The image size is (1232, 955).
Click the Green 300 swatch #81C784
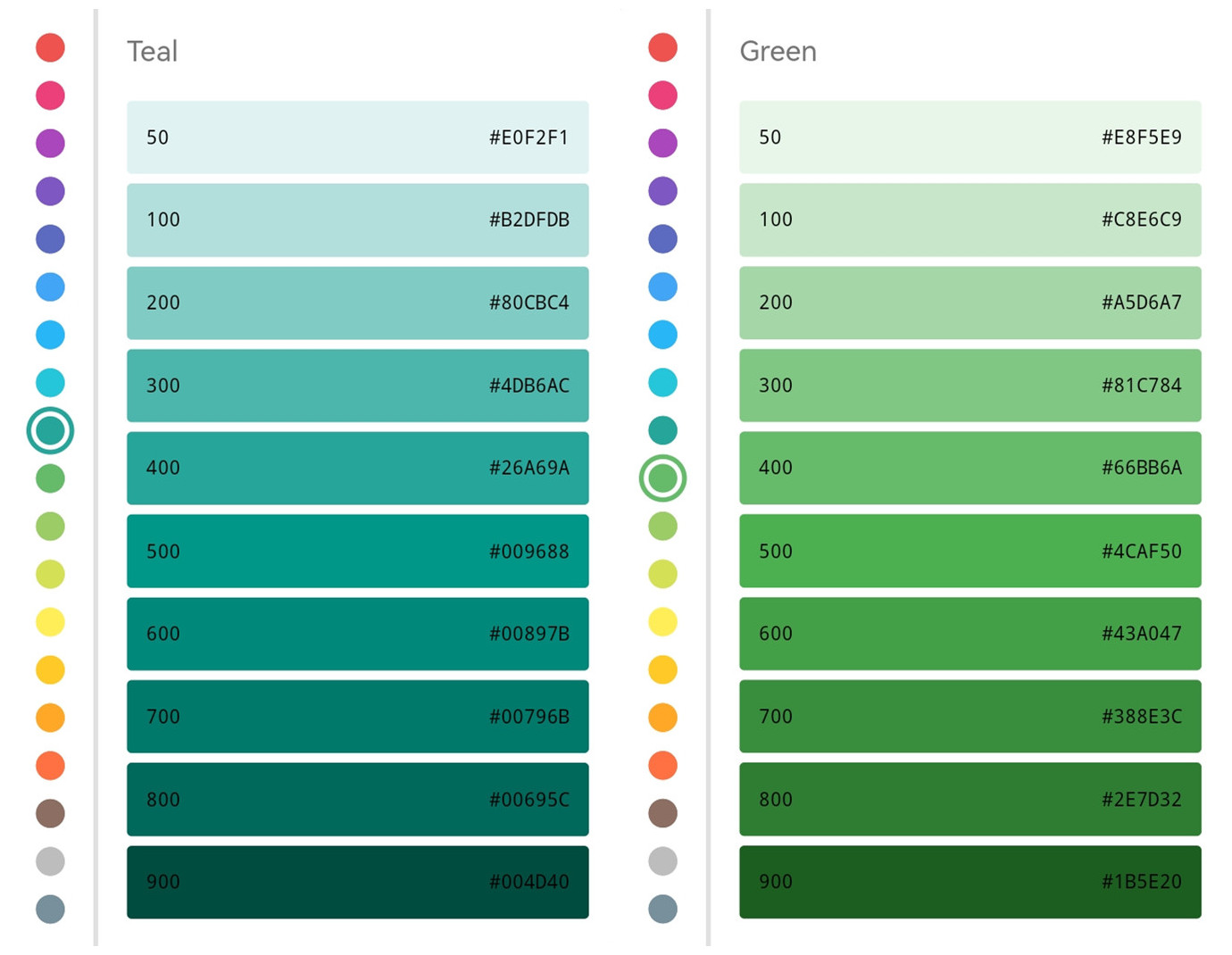970,386
